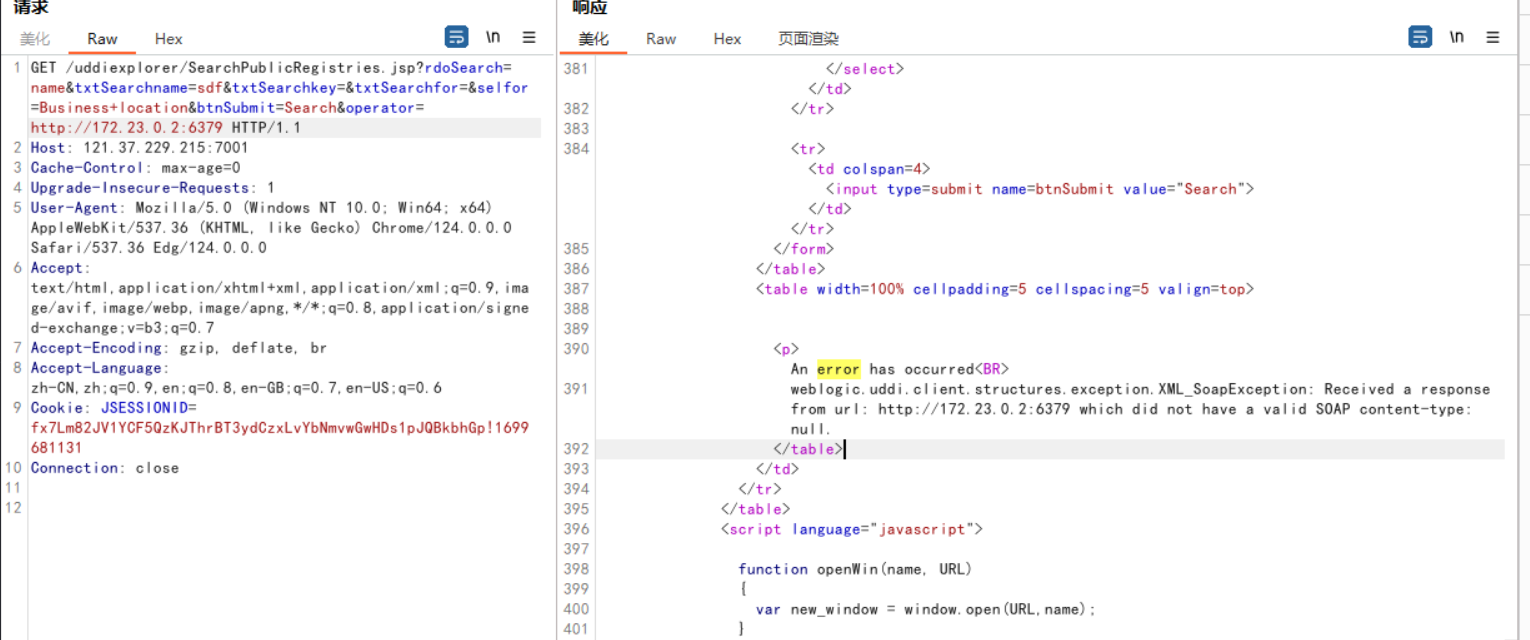Toggle word wrap icon in request panel
Image resolution: width=1530 pixels, height=640 pixels.
coord(456,37)
